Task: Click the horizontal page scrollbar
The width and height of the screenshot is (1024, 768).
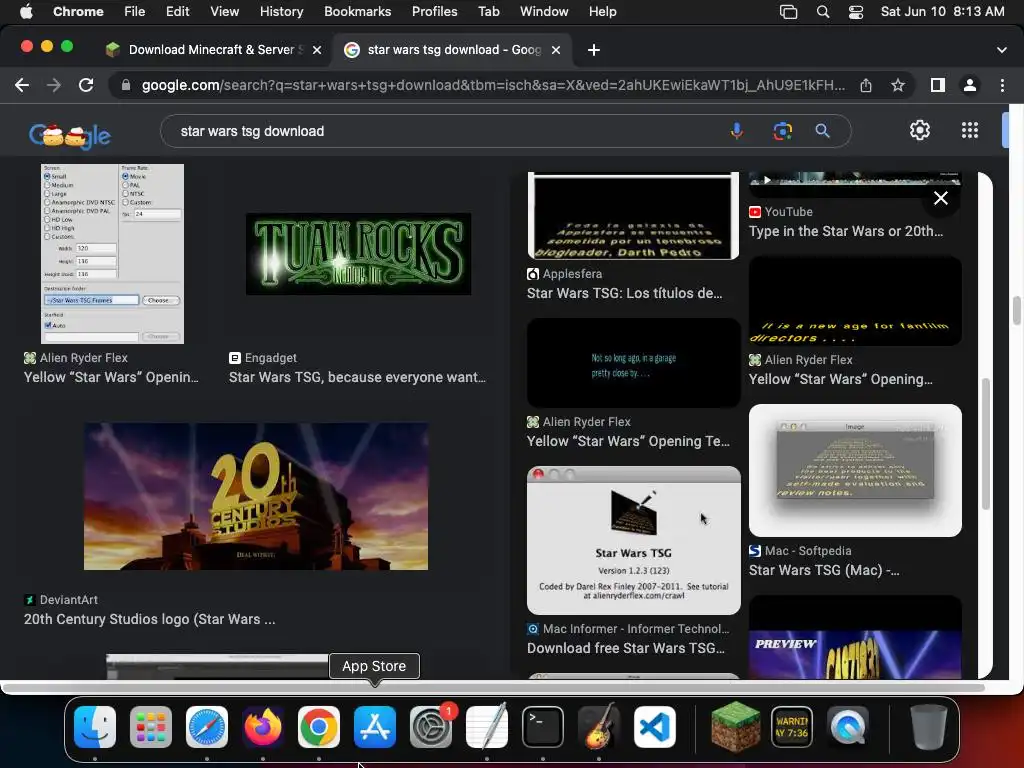Action: [492, 688]
